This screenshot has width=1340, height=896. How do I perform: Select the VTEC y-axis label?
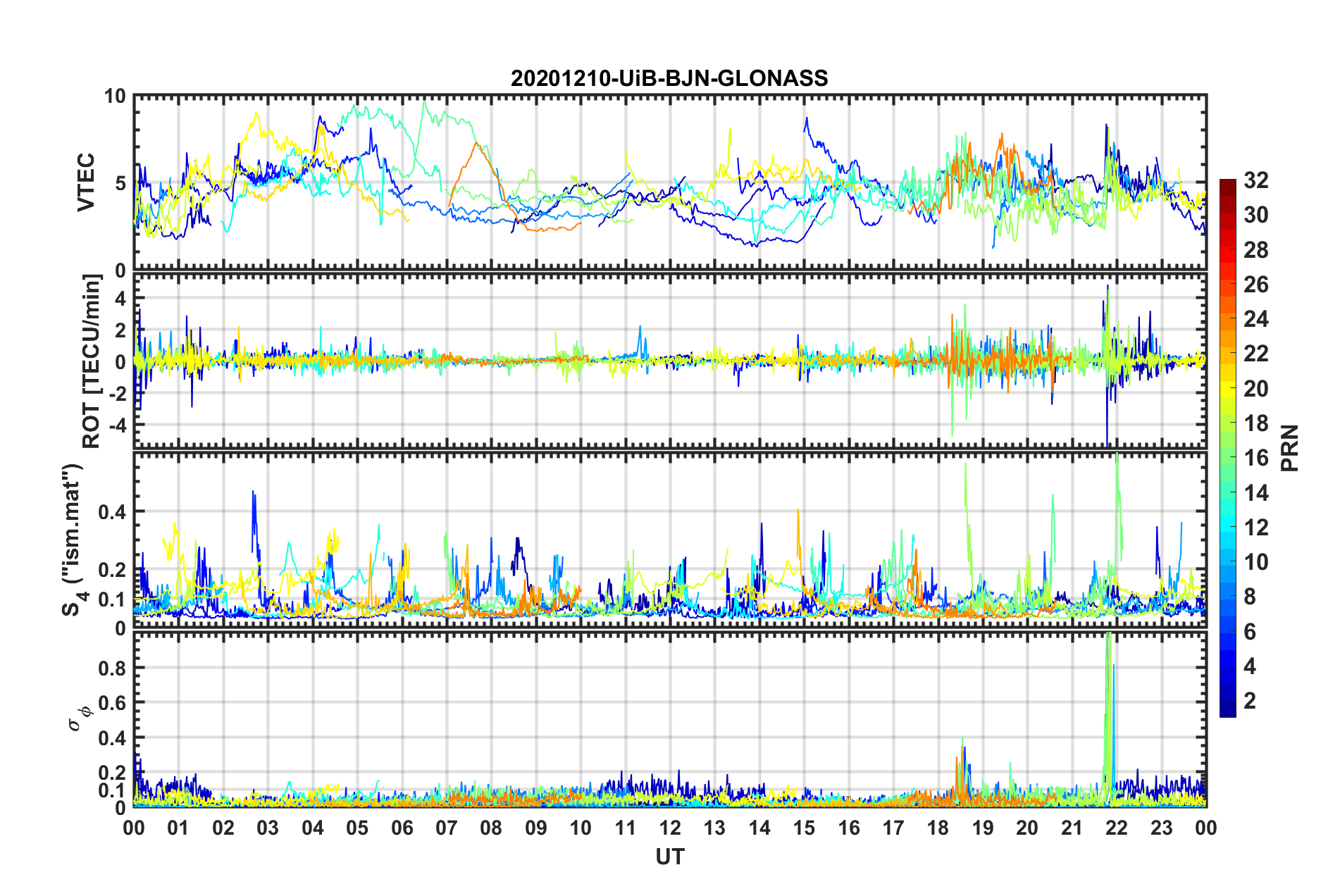[x=86, y=182]
